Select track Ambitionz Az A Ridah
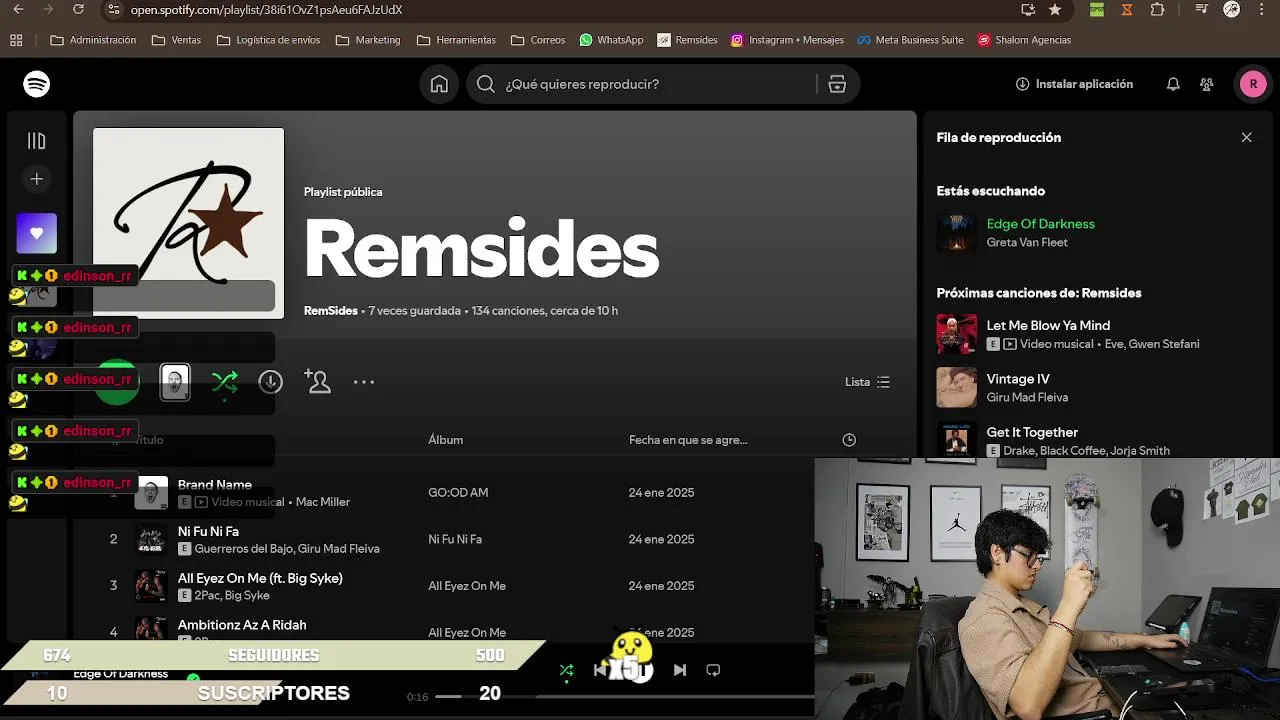This screenshot has height=720, width=1280. click(x=242, y=625)
